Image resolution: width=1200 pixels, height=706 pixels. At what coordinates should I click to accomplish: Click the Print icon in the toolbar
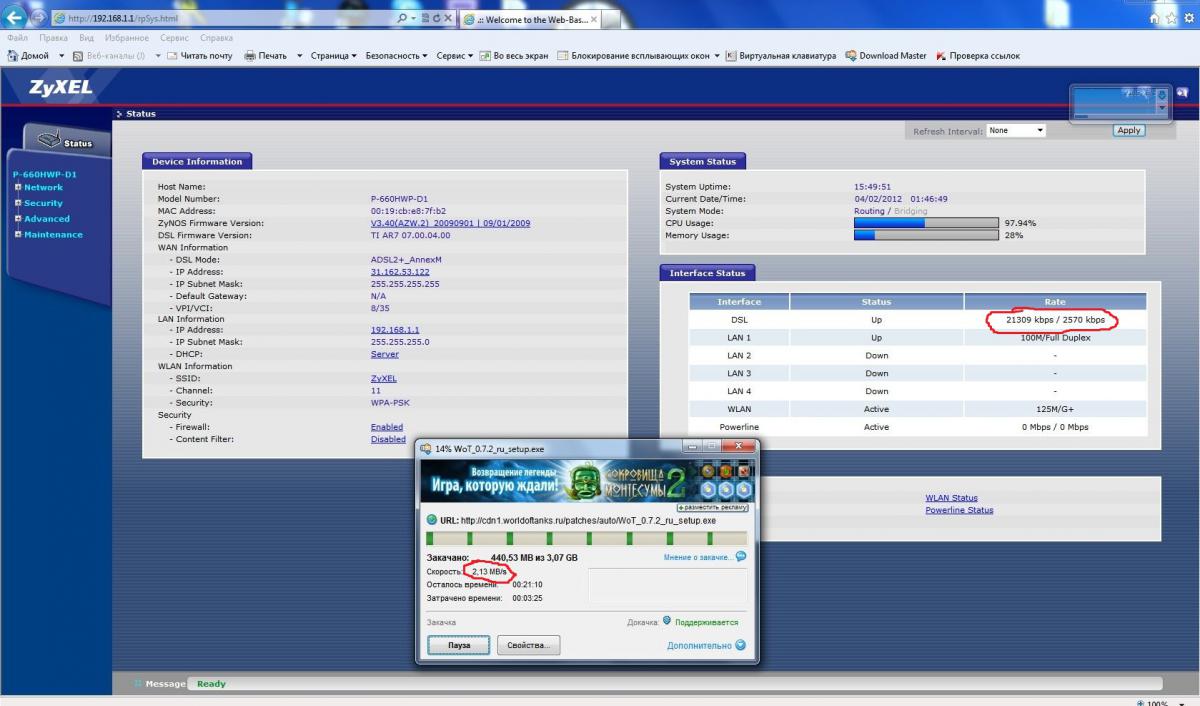coord(251,56)
